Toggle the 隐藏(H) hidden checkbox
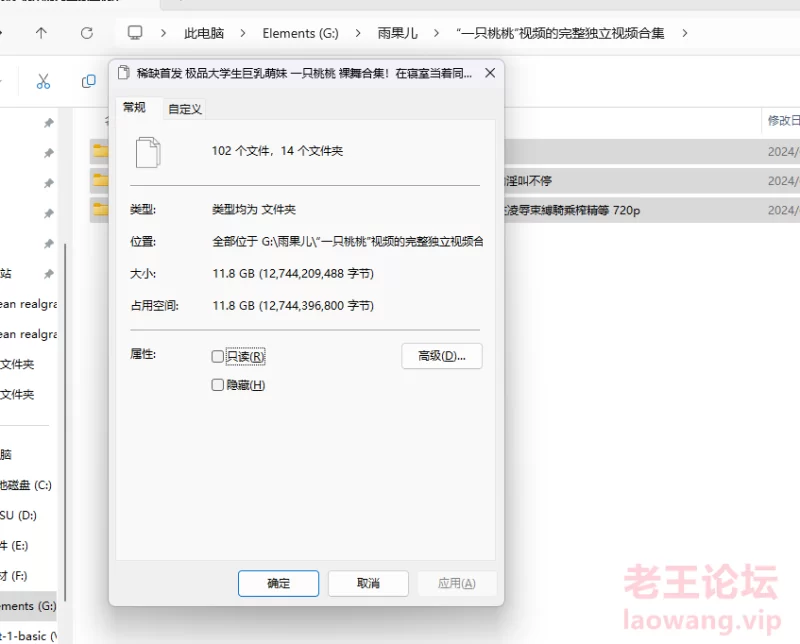800x644 pixels. 217,385
